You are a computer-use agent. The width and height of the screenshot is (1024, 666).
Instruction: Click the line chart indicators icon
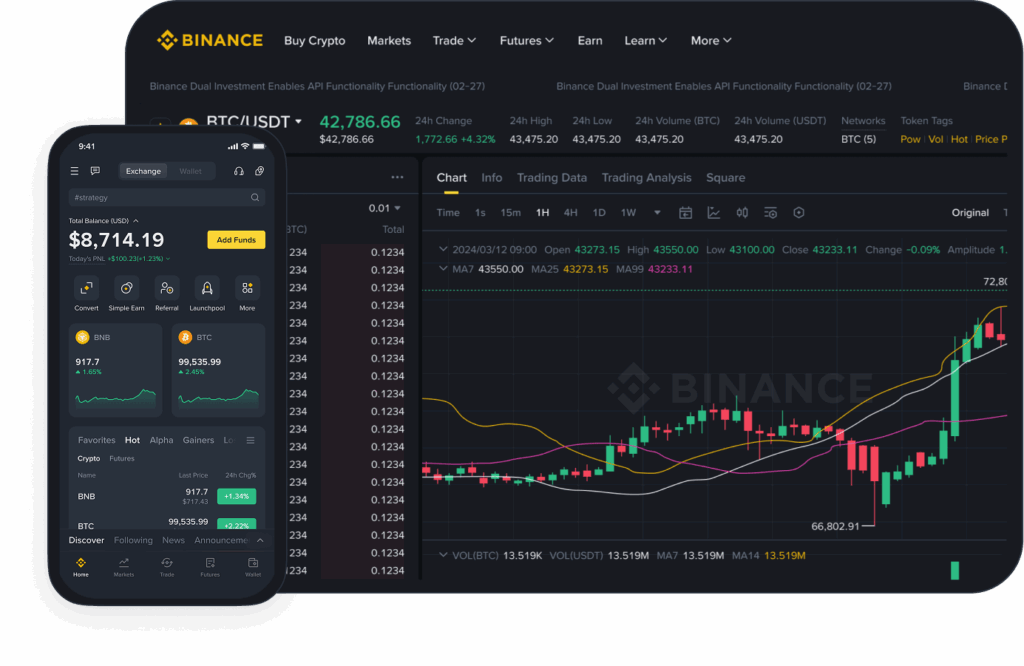(714, 213)
